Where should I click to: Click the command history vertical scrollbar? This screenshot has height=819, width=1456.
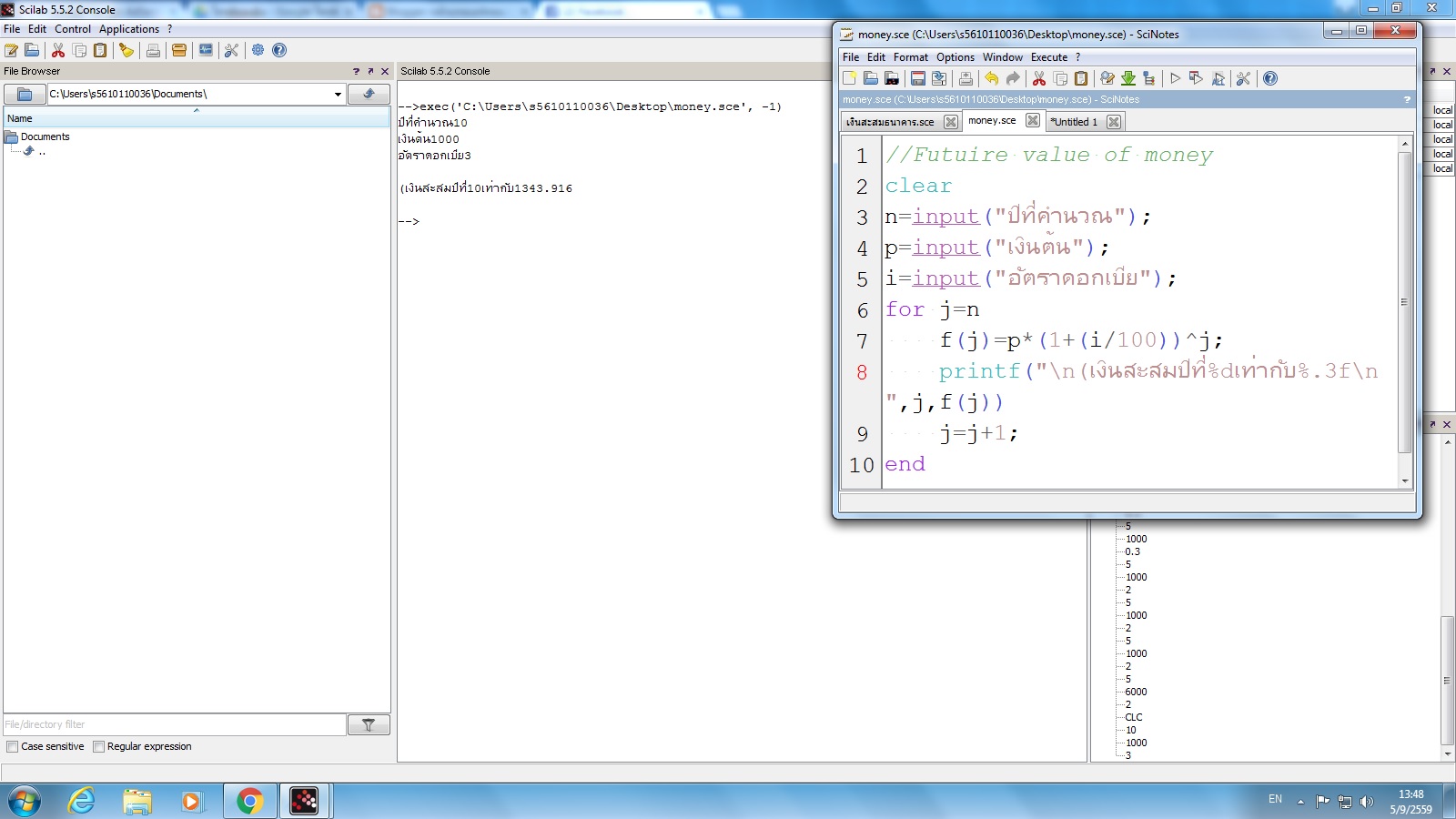point(1447,680)
